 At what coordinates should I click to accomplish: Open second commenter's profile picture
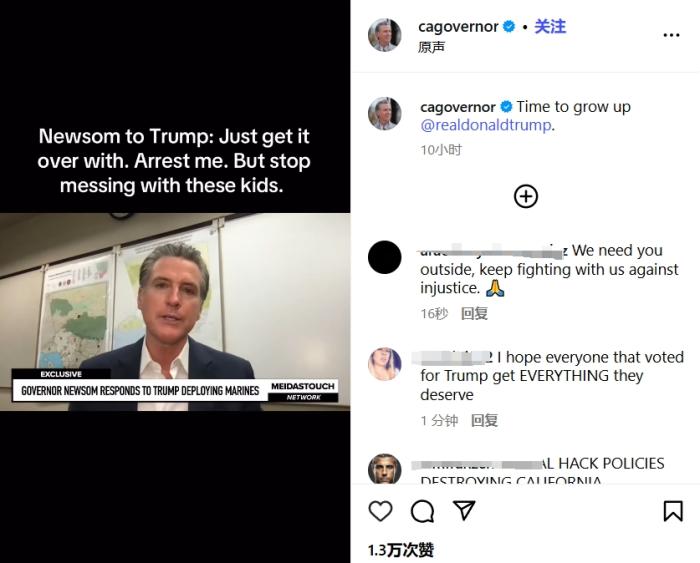(385, 364)
